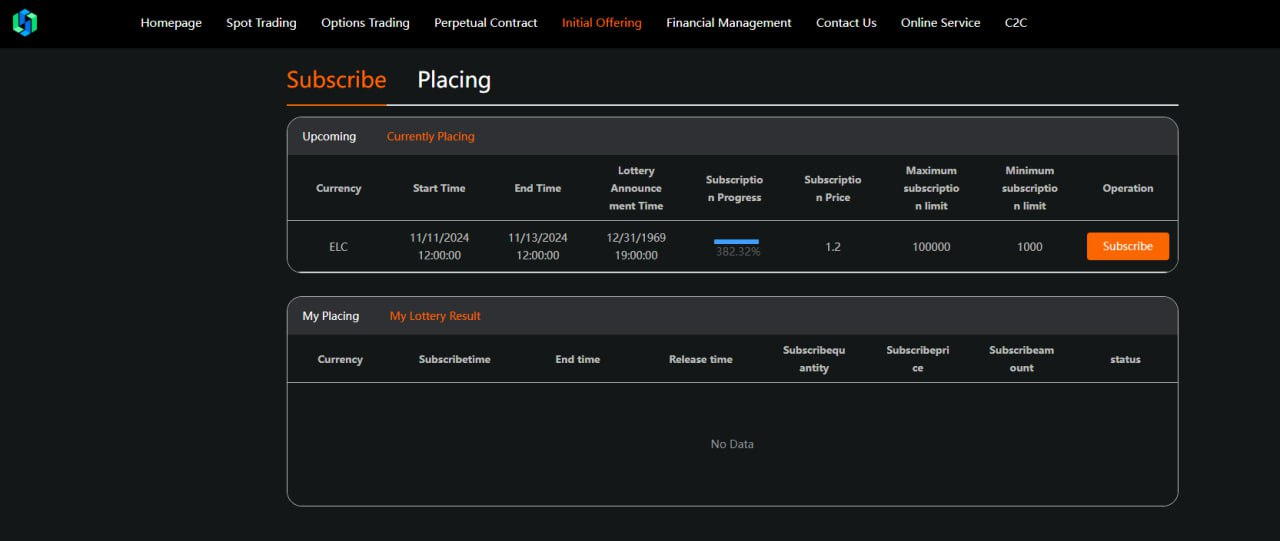Click the No Data message
This screenshot has width=1280, height=541.
pyautogui.click(x=732, y=444)
